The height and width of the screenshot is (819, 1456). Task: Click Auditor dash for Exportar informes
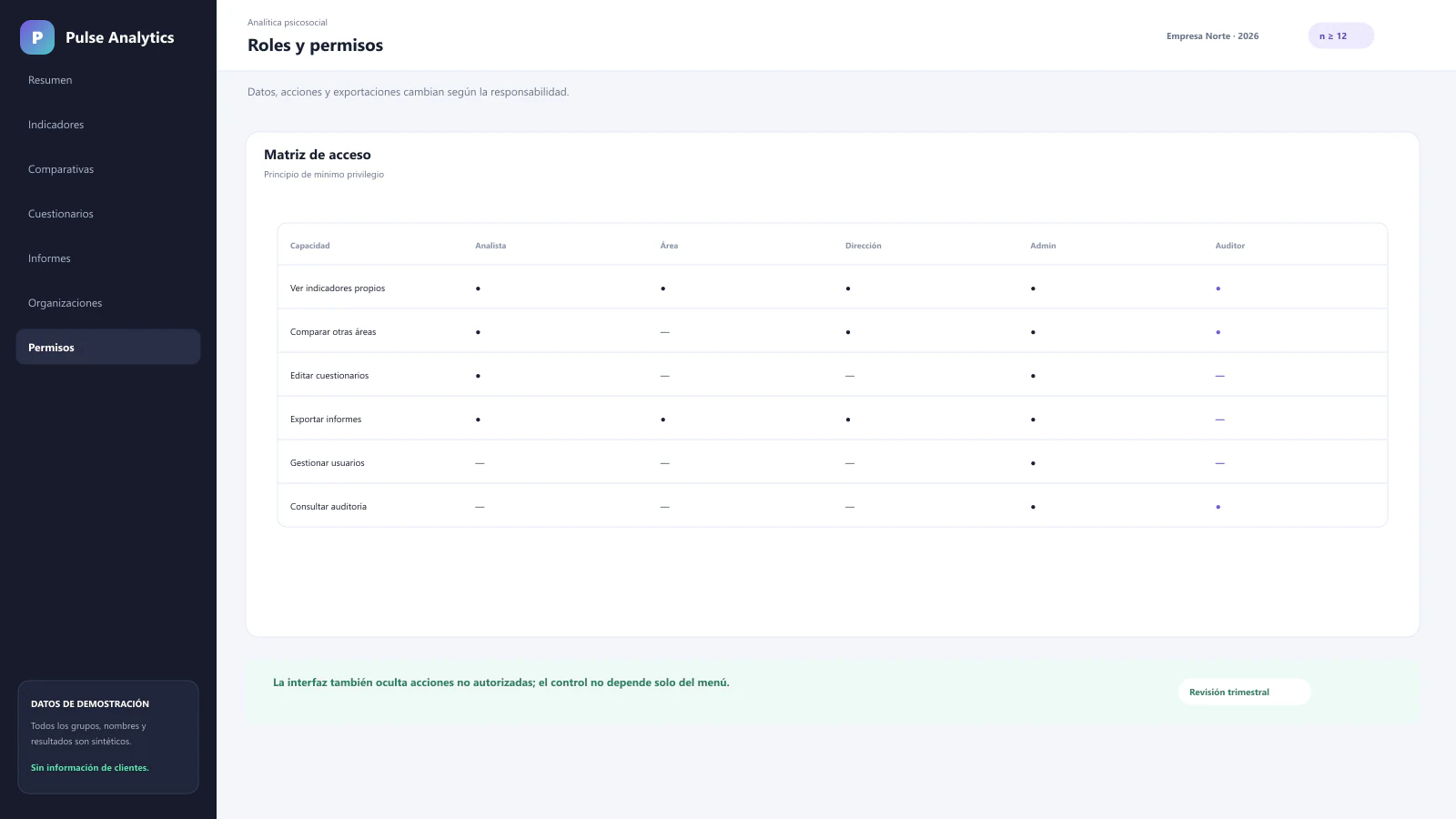pyautogui.click(x=1219, y=420)
